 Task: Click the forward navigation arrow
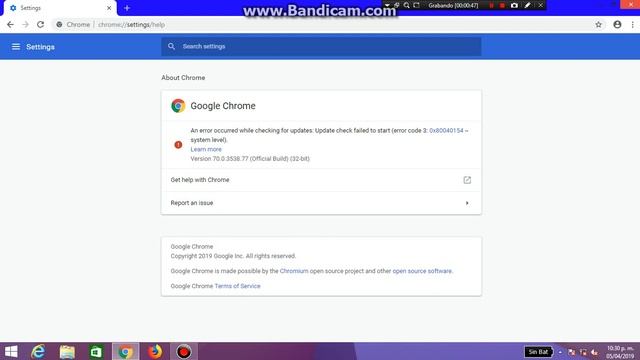[x=25, y=24]
